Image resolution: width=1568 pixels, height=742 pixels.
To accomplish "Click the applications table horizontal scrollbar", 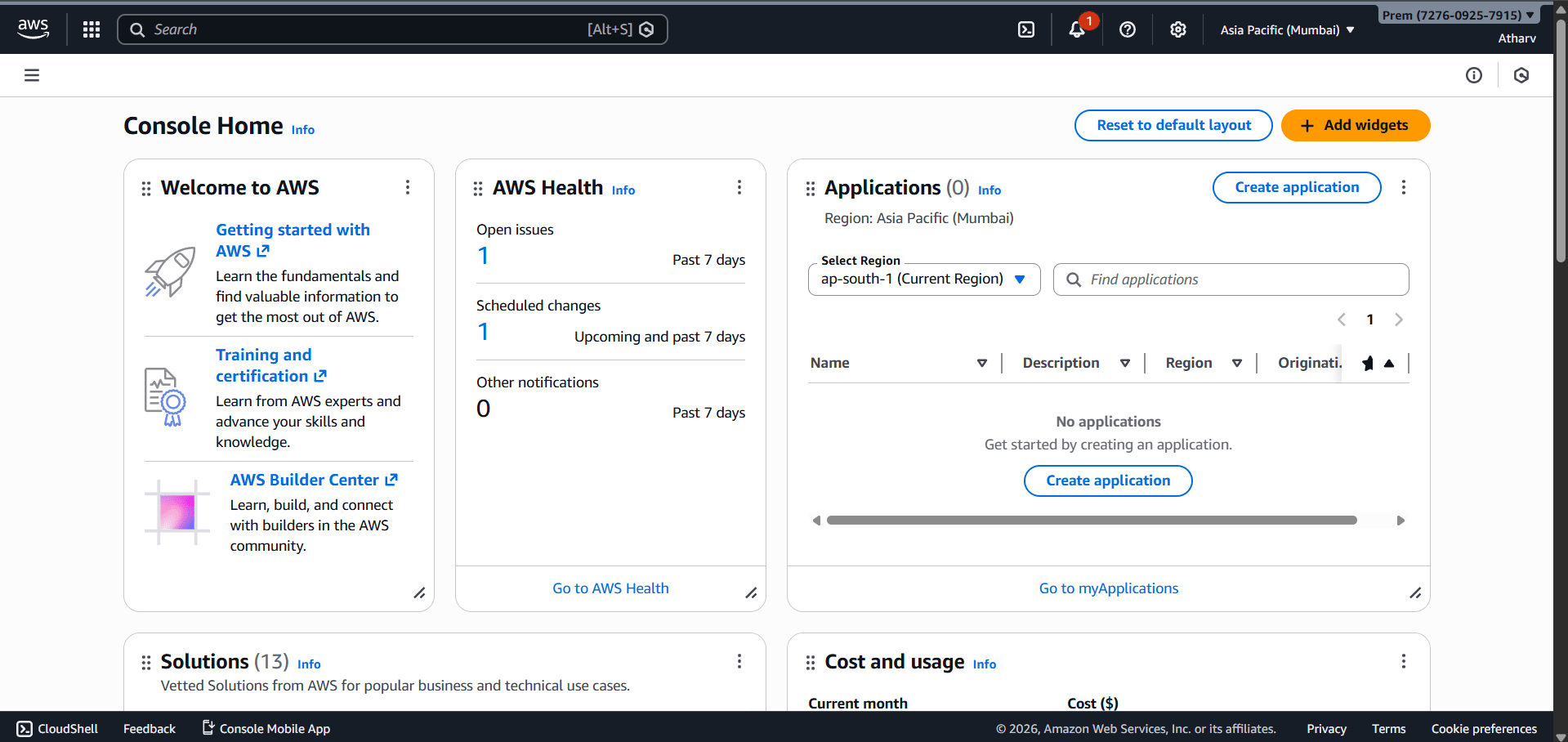I will 1092,521.
